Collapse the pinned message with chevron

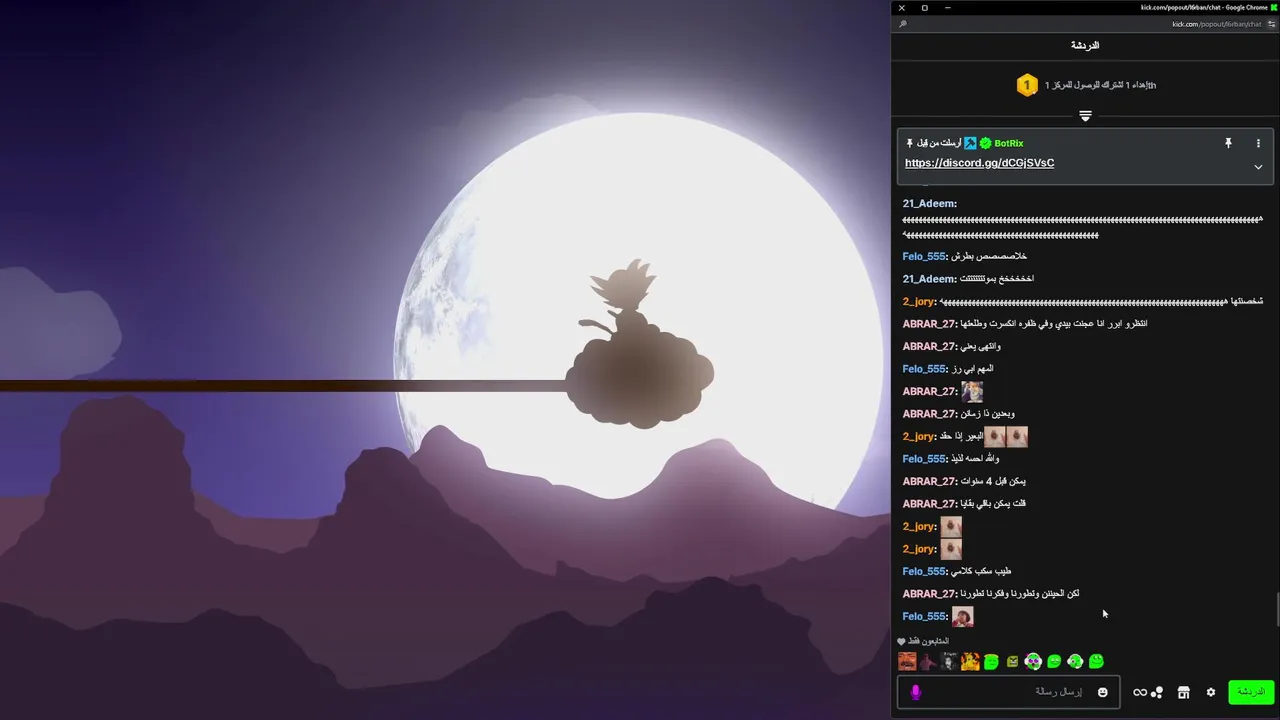point(1258,167)
